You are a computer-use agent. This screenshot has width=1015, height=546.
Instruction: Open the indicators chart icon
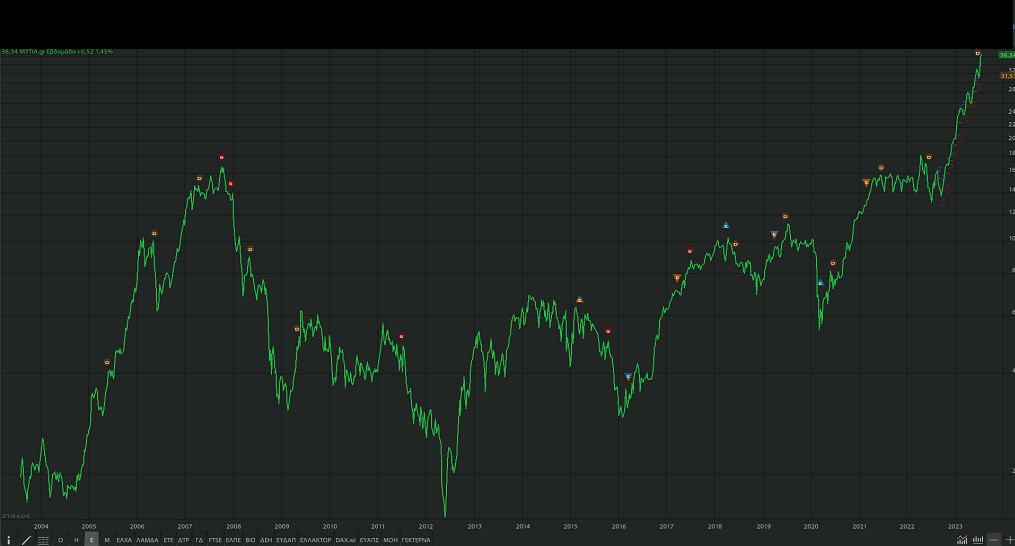[962, 540]
